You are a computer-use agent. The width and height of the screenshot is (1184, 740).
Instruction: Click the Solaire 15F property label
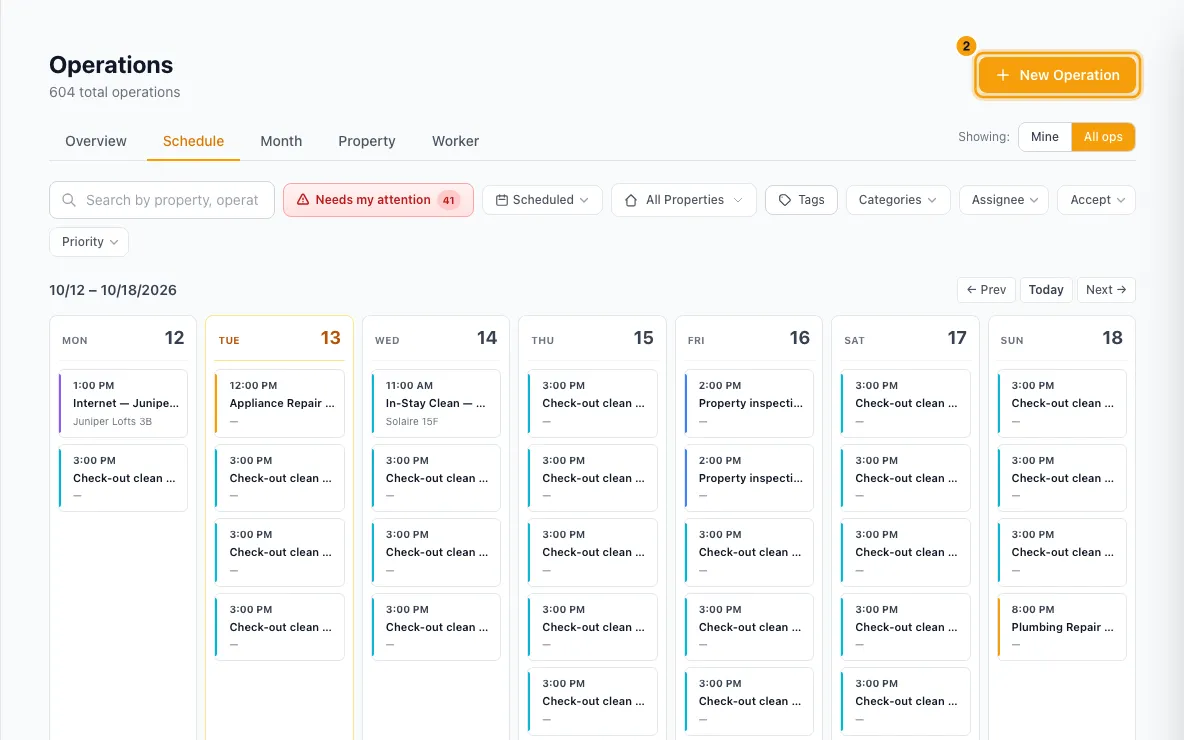point(412,421)
